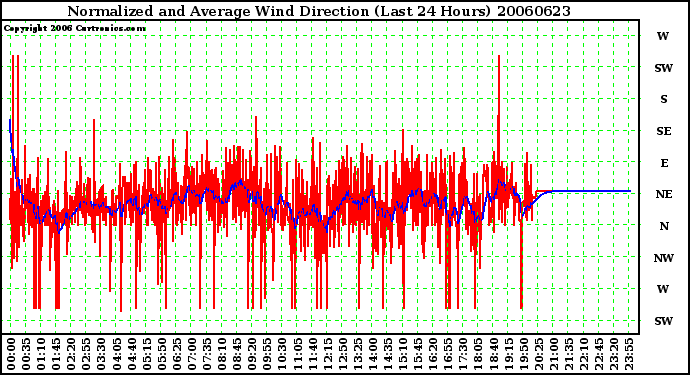This screenshot has height=375, width=690.
Task: Click the 23:55 time axis label
Action: click(629, 354)
